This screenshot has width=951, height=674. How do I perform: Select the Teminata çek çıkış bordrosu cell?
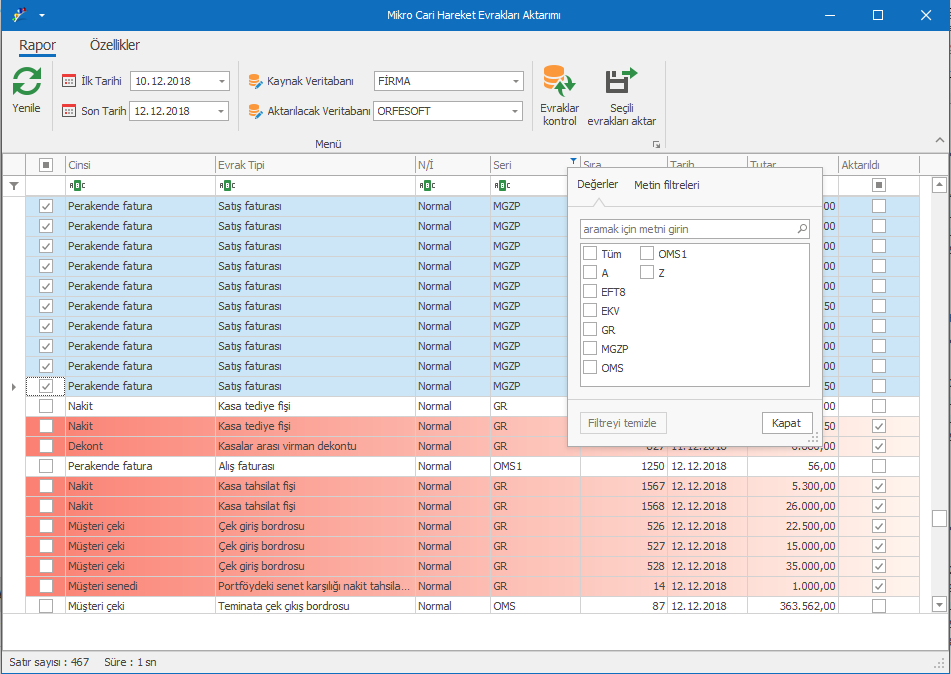(x=315, y=606)
